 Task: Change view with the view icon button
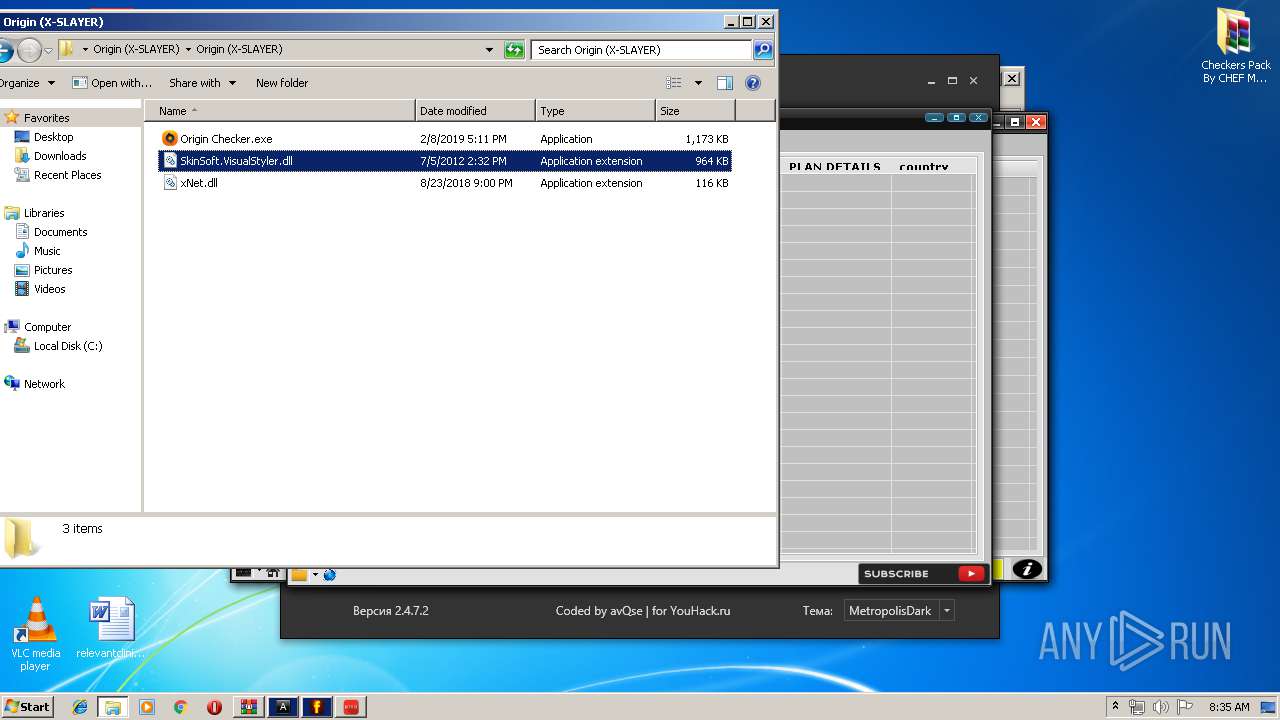click(674, 83)
